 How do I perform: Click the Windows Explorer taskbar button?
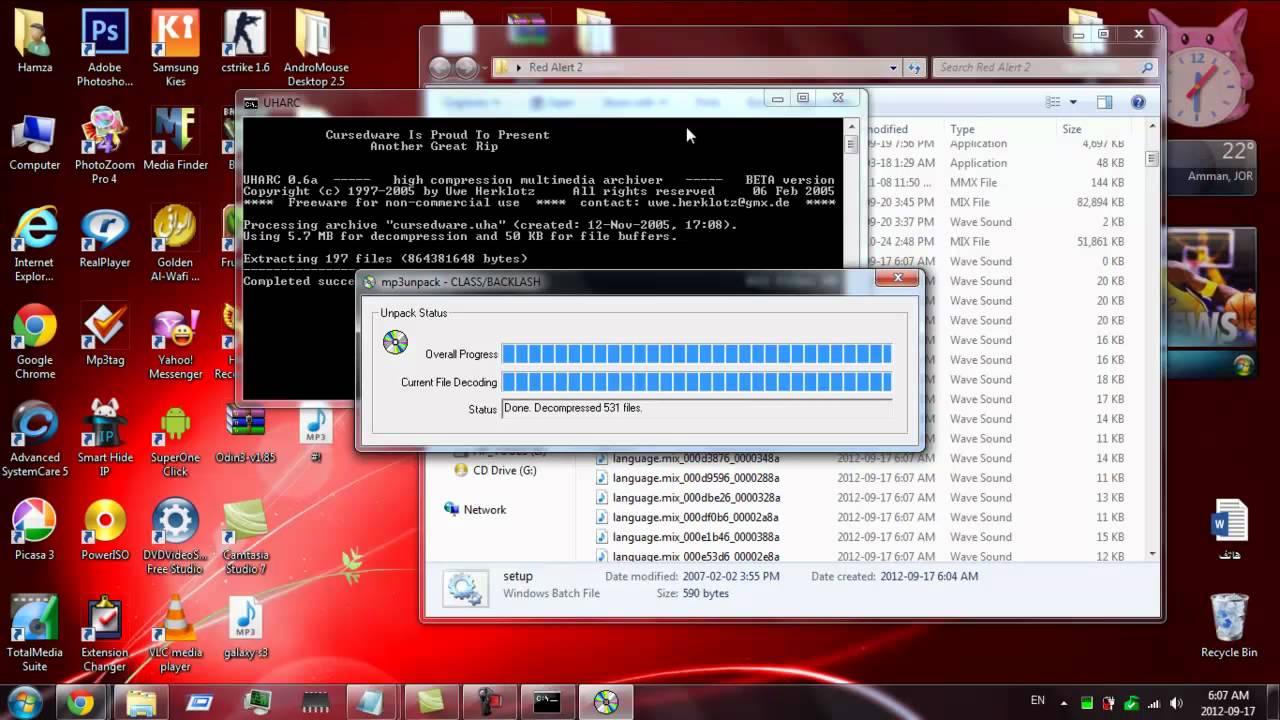[x=141, y=703]
